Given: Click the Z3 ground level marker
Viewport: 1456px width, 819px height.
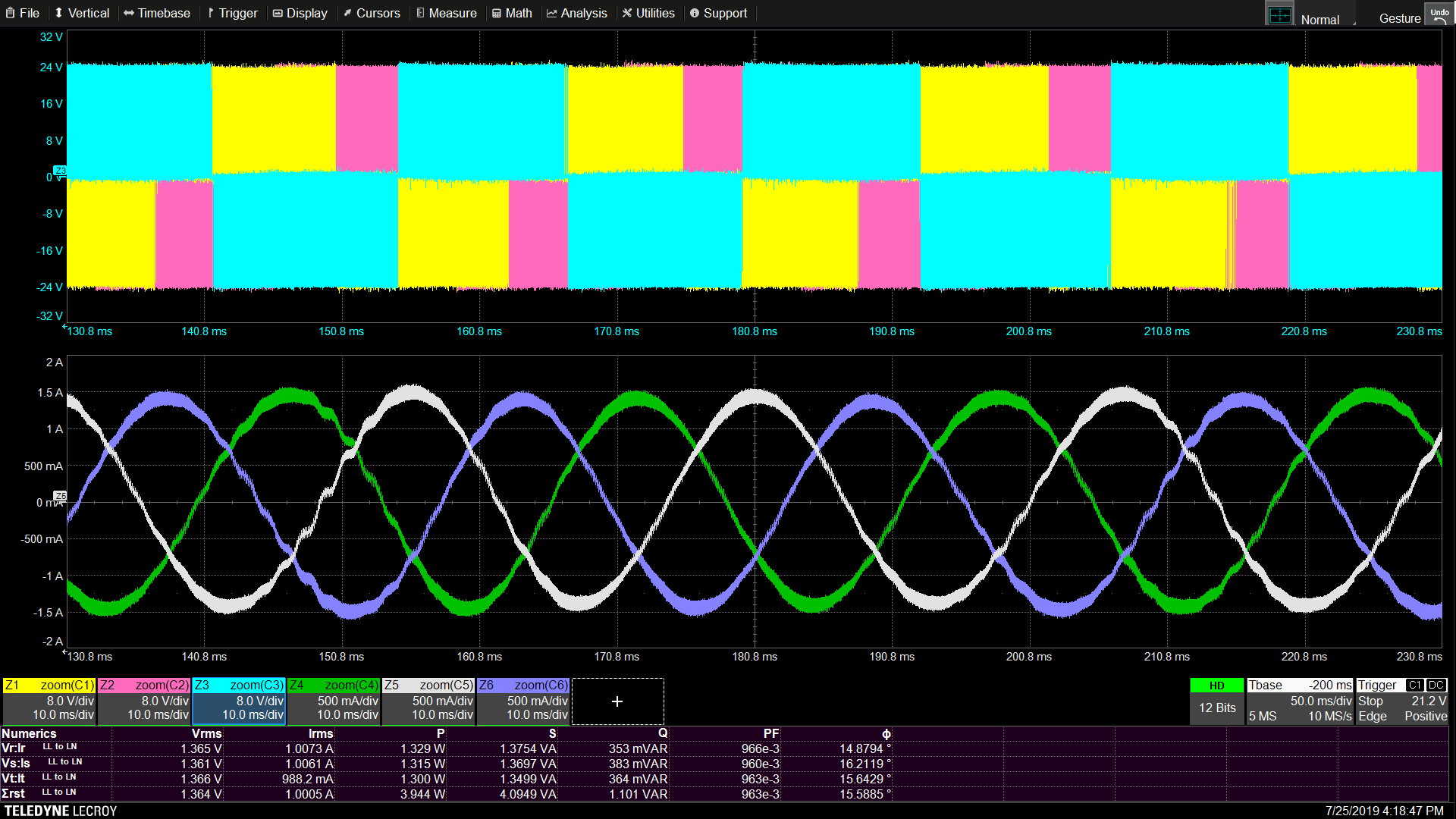Looking at the screenshot, I should pyautogui.click(x=60, y=171).
